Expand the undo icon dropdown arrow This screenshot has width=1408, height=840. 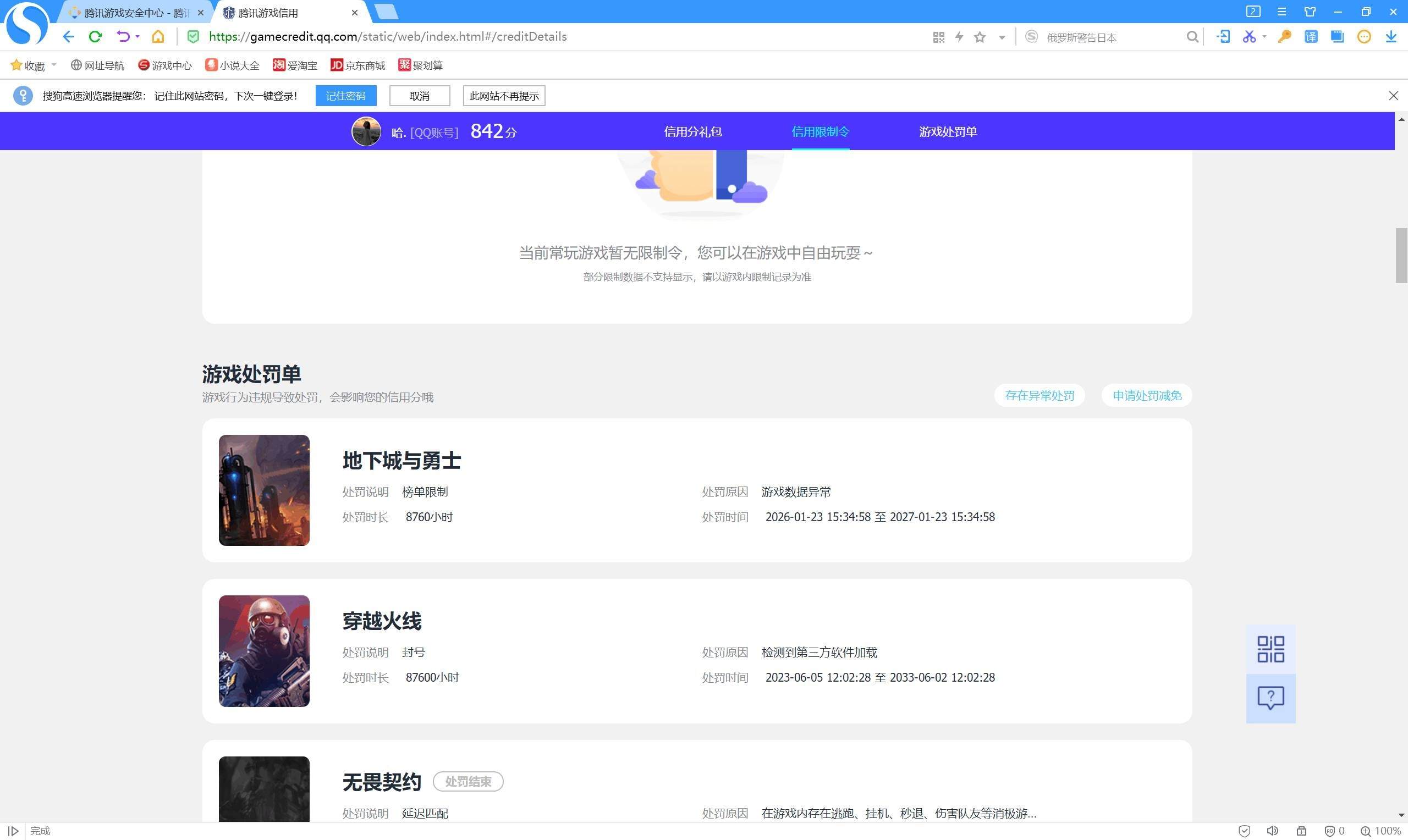(x=137, y=37)
